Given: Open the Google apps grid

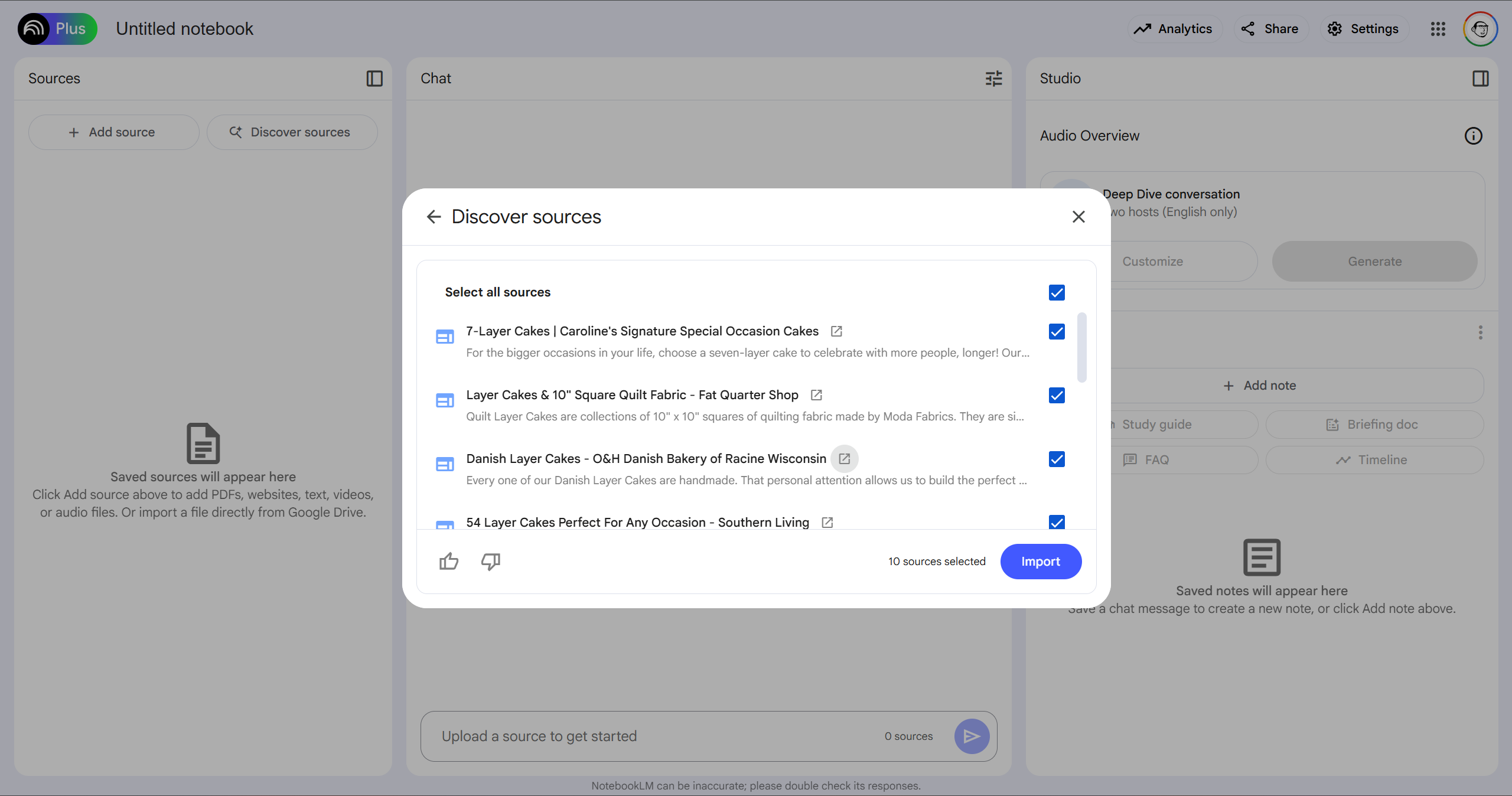Looking at the screenshot, I should [x=1438, y=29].
